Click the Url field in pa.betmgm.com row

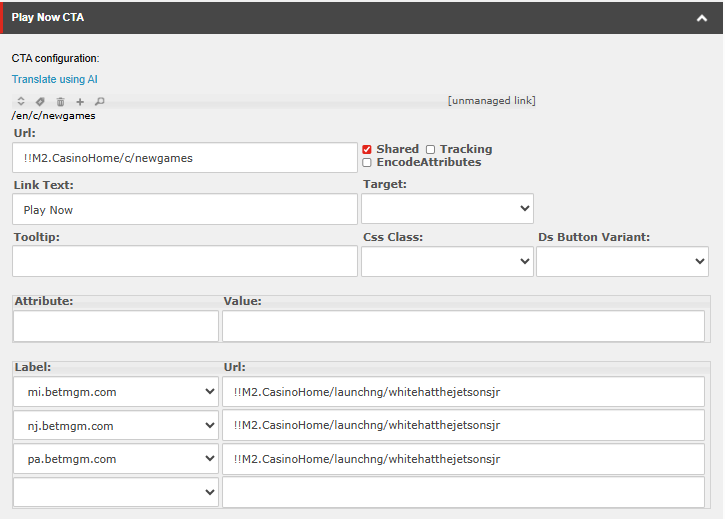[x=463, y=459]
